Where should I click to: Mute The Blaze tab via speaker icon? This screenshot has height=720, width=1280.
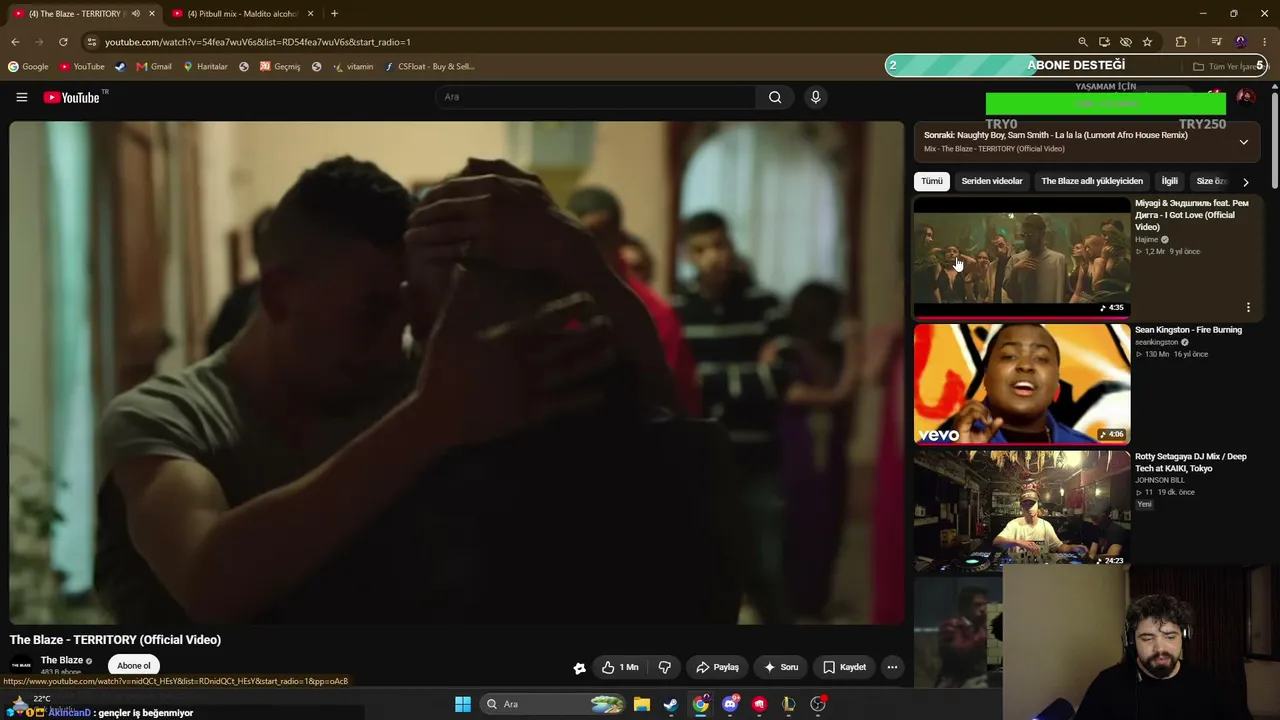click(135, 14)
